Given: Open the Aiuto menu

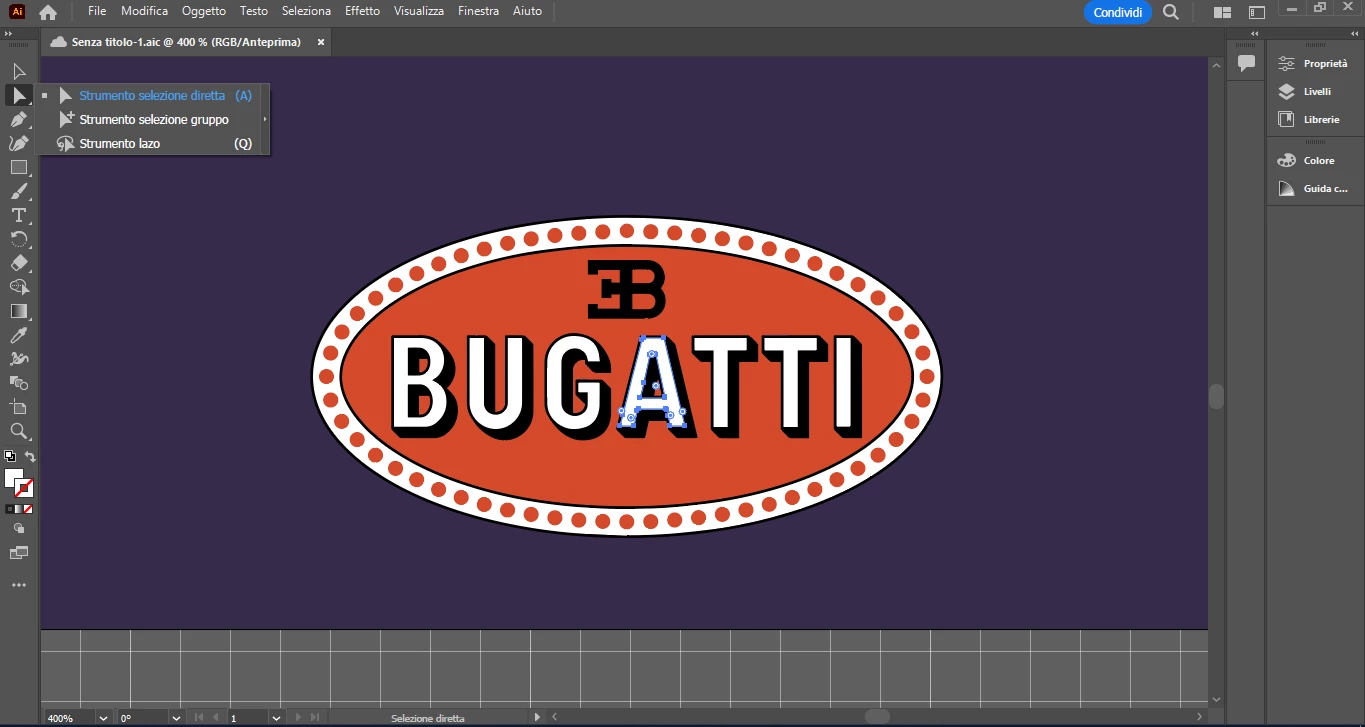Looking at the screenshot, I should point(527,11).
